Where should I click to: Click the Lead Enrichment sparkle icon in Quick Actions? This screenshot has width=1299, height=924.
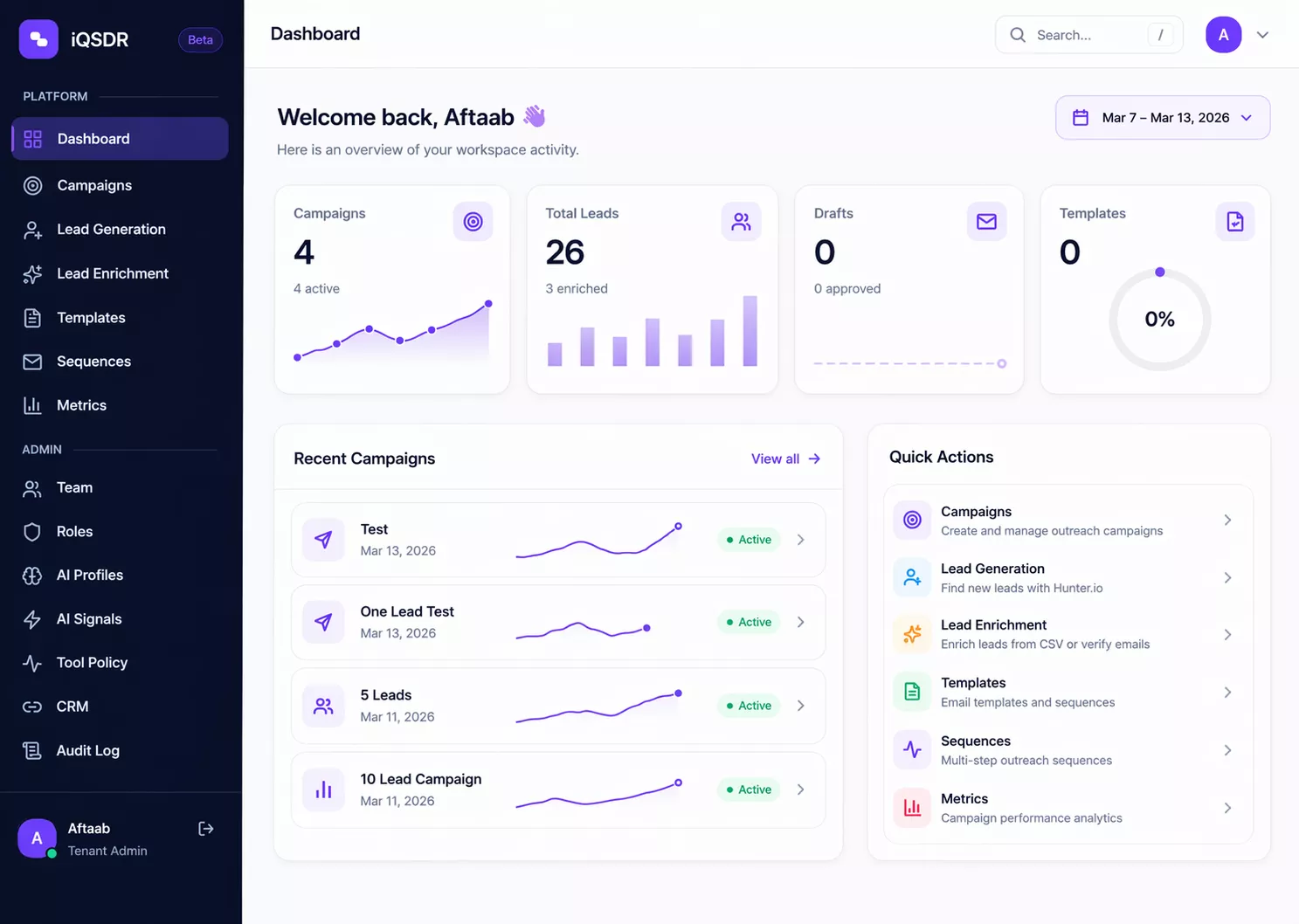click(912, 634)
